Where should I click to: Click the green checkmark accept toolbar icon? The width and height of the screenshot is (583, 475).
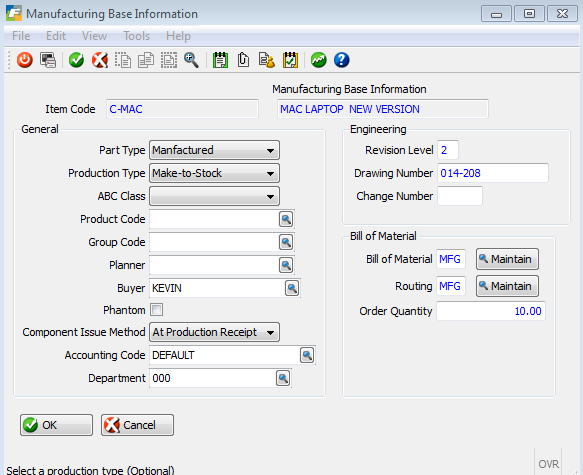77,60
